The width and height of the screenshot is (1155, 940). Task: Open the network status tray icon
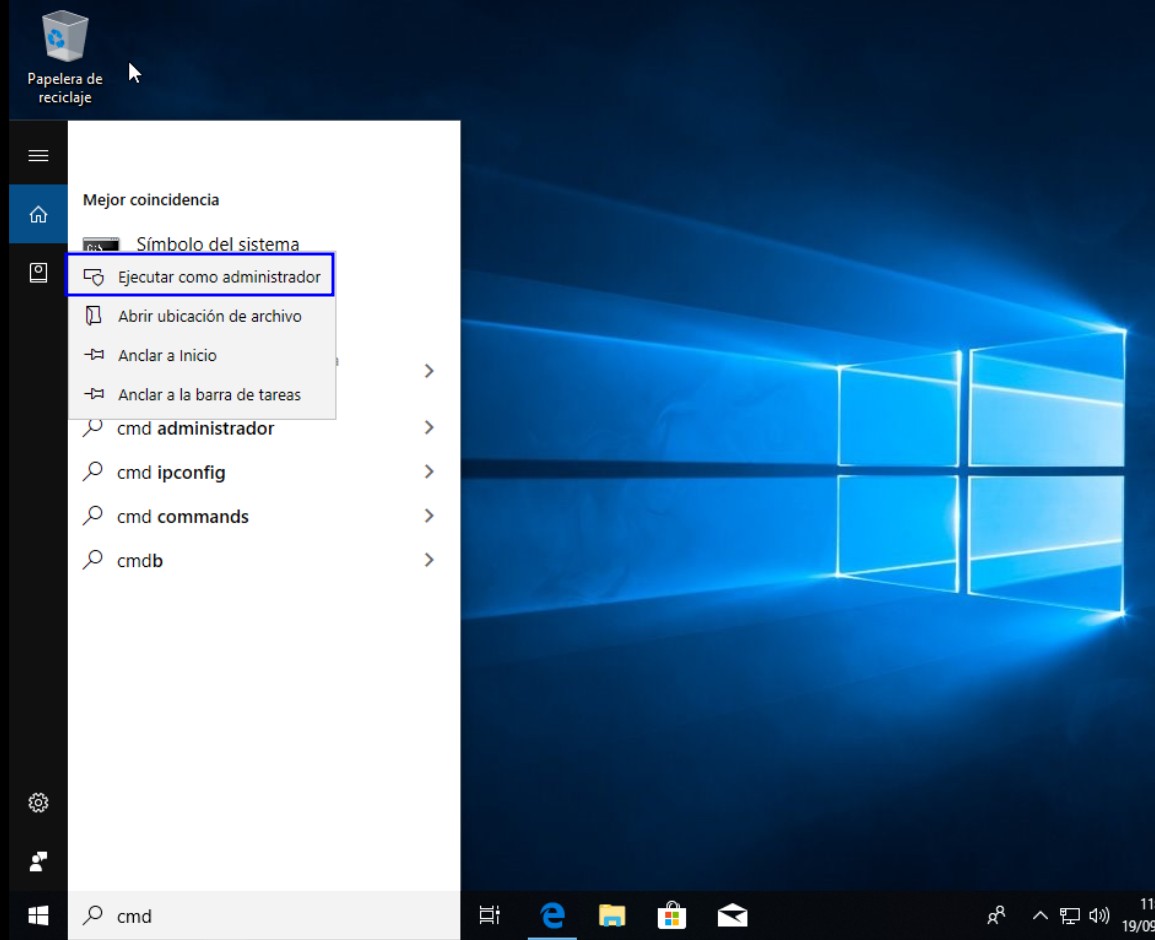tap(1070, 916)
